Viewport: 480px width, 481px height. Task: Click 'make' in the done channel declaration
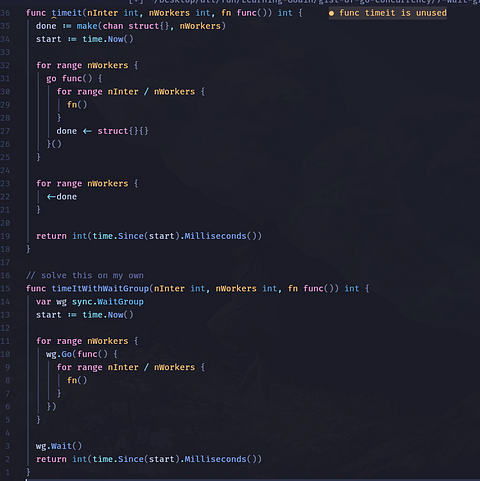87,26
